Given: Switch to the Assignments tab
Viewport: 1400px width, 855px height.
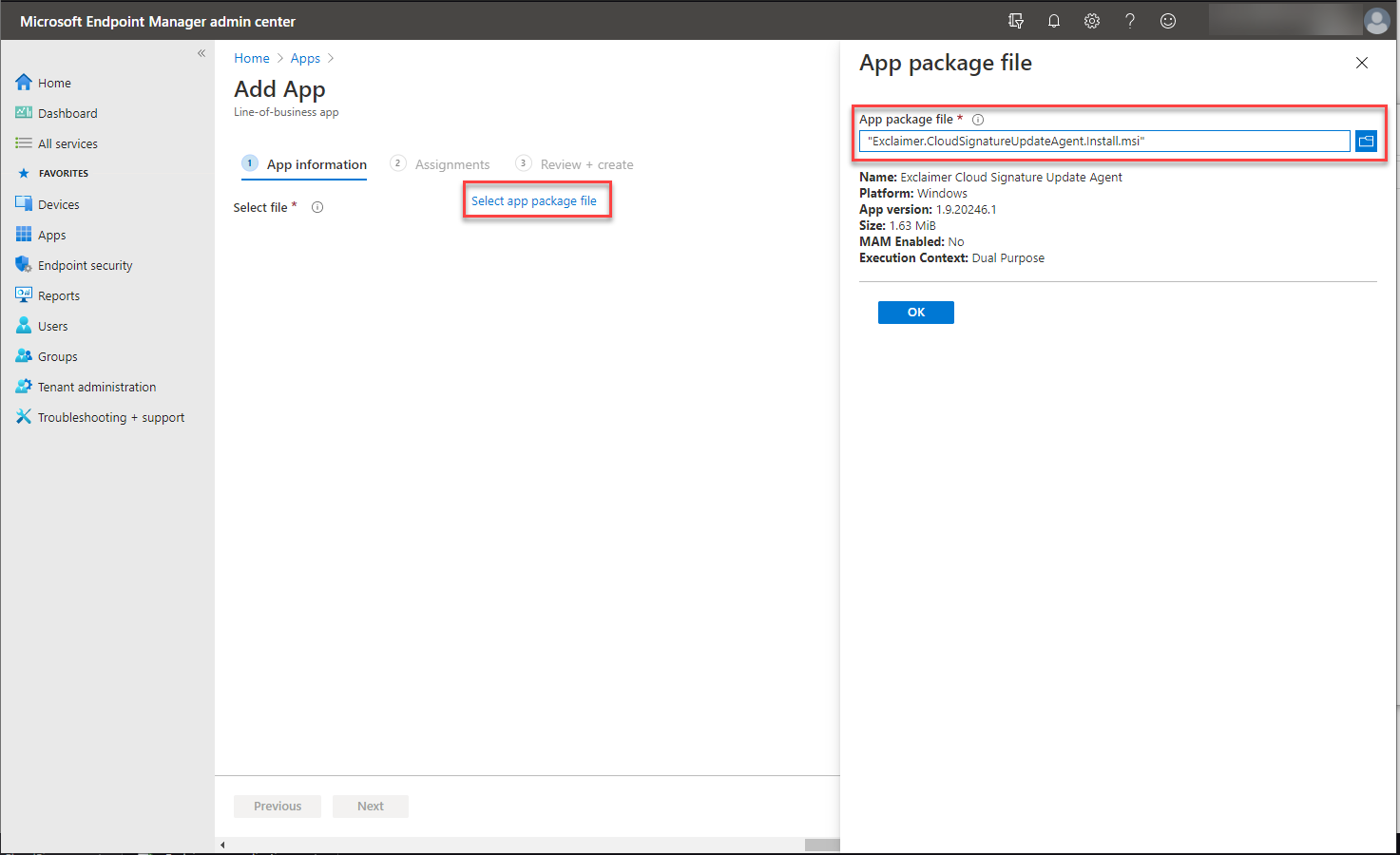Looking at the screenshot, I should pos(452,163).
